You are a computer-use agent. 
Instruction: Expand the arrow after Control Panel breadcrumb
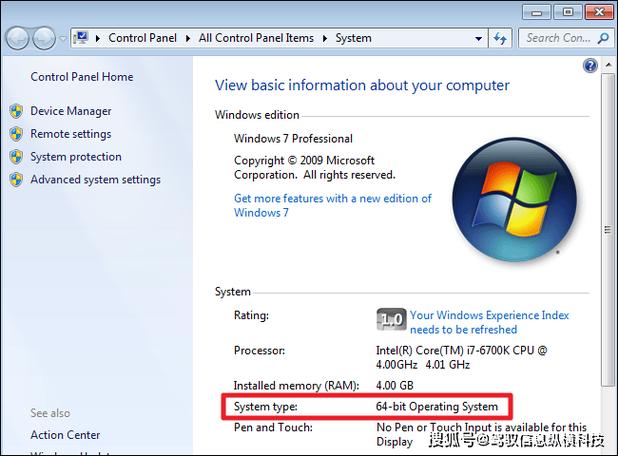[188, 39]
